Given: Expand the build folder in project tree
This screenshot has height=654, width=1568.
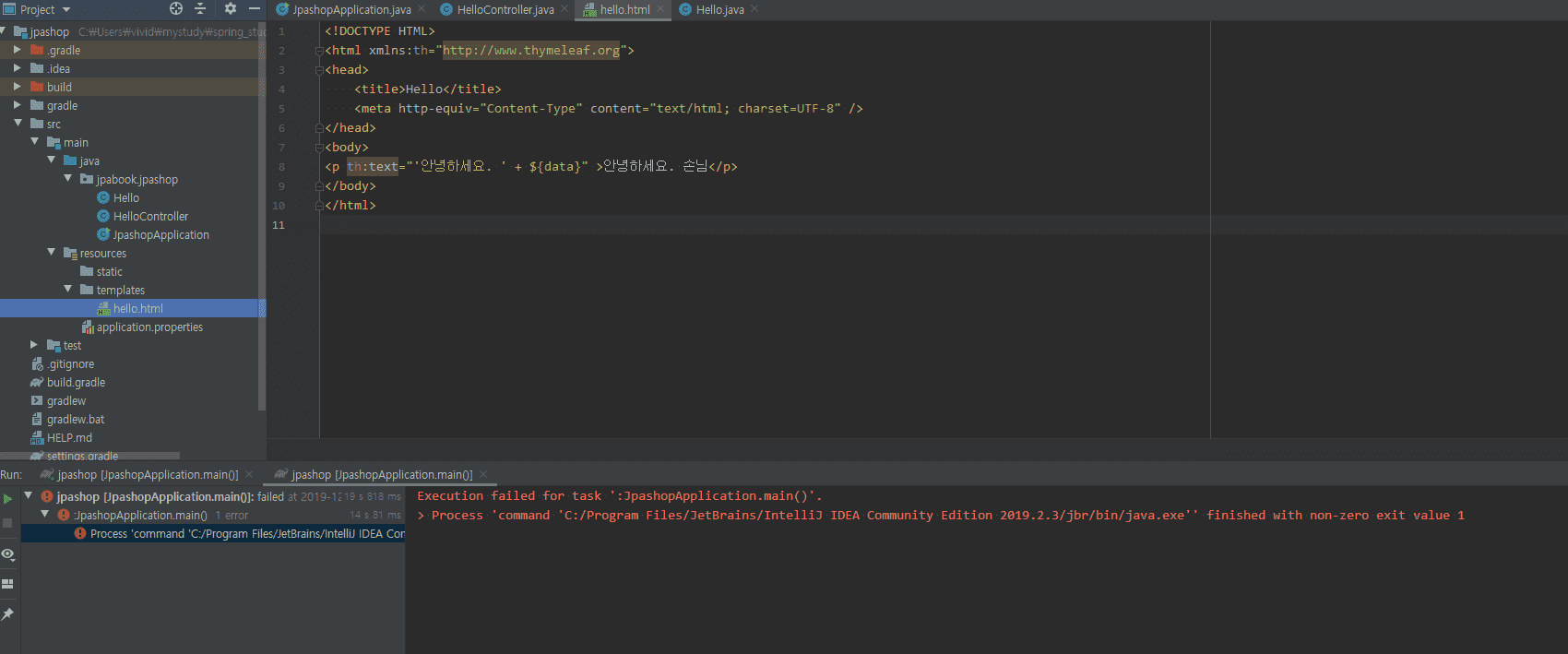Looking at the screenshot, I should 18,87.
